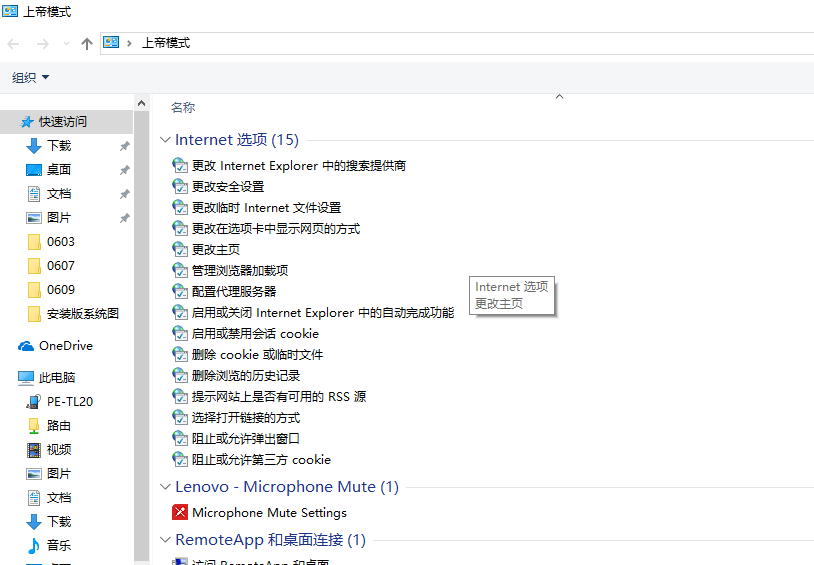Viewport: 814px width, 565px height.
Task: Click the address bar control panel icon
Action: tap(111, 43)
